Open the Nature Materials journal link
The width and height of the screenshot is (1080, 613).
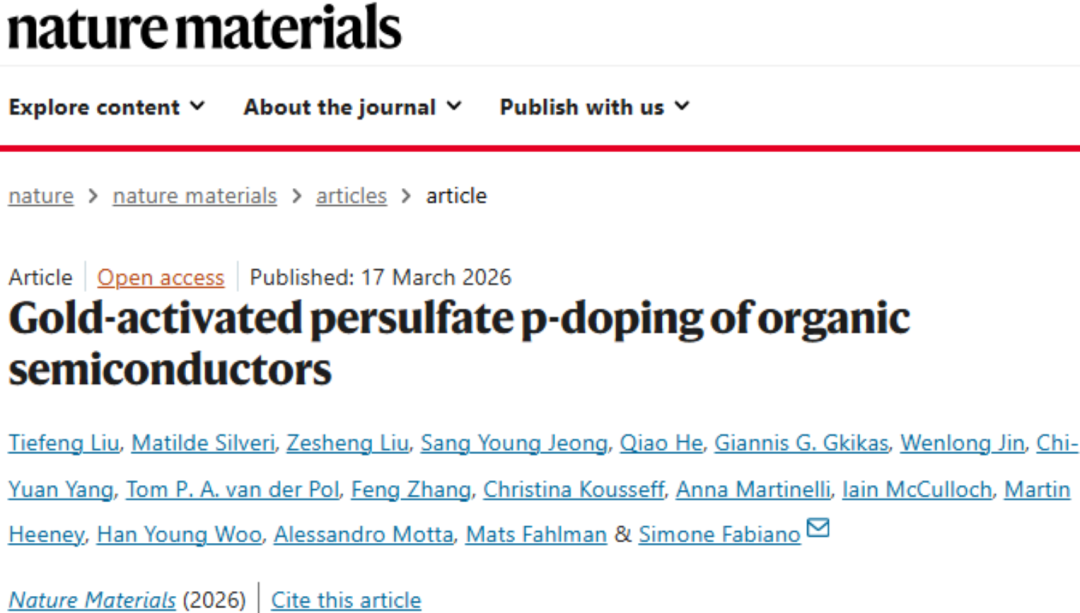92,600
